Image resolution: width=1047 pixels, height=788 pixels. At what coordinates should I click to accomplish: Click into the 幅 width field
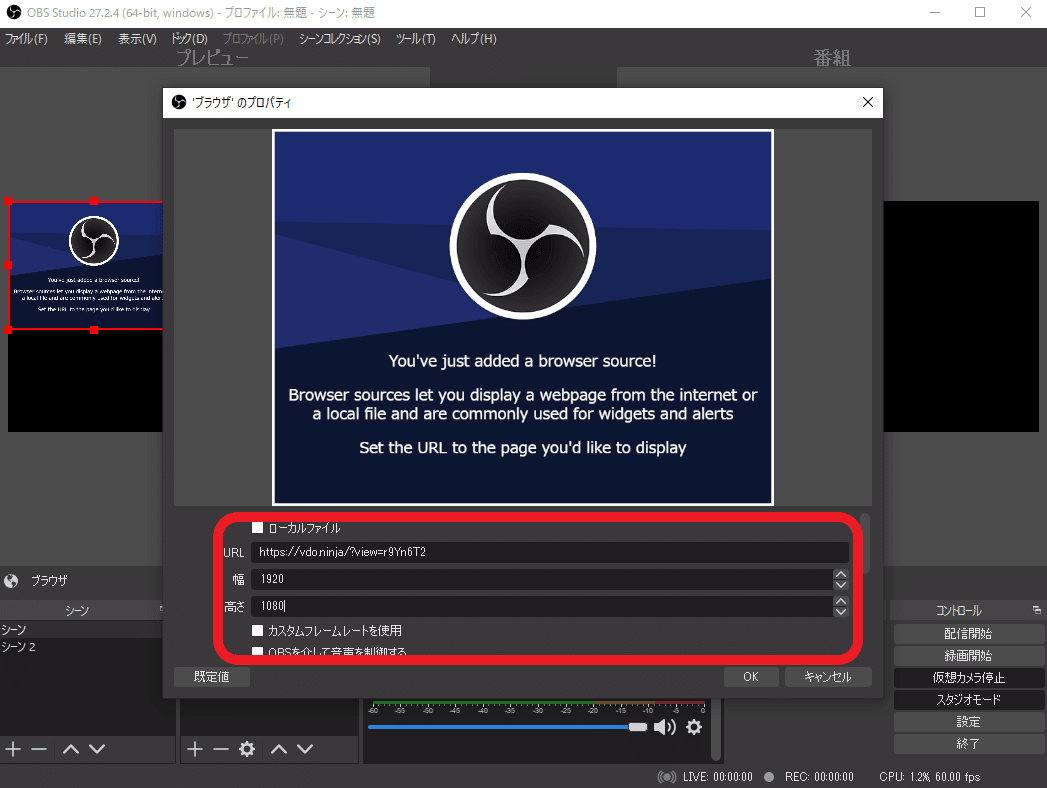(542, 579)
